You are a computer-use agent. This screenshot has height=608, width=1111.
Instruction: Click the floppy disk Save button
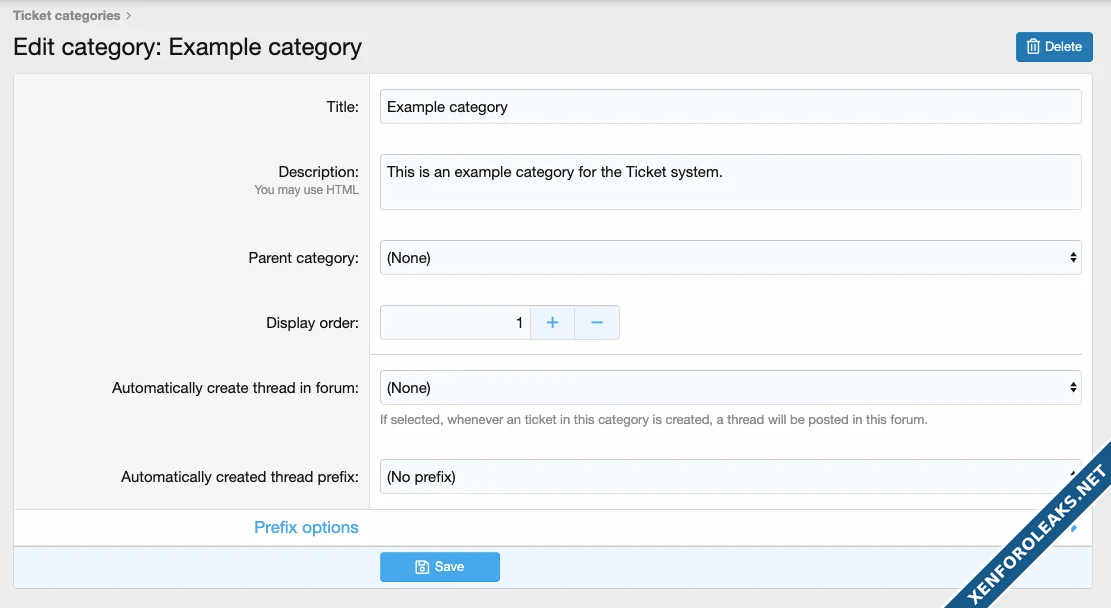pos(439,567)
